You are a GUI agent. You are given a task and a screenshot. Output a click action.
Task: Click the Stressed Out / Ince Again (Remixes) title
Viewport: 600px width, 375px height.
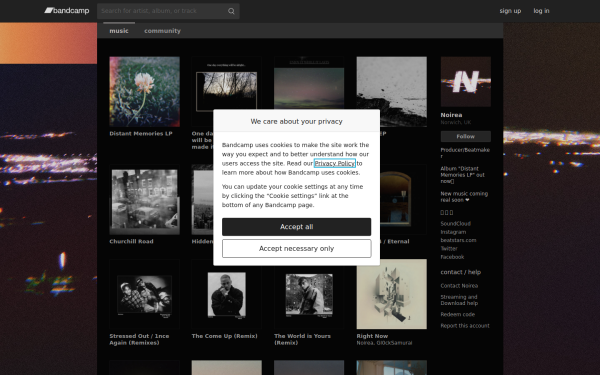click(x=139, y=339)
